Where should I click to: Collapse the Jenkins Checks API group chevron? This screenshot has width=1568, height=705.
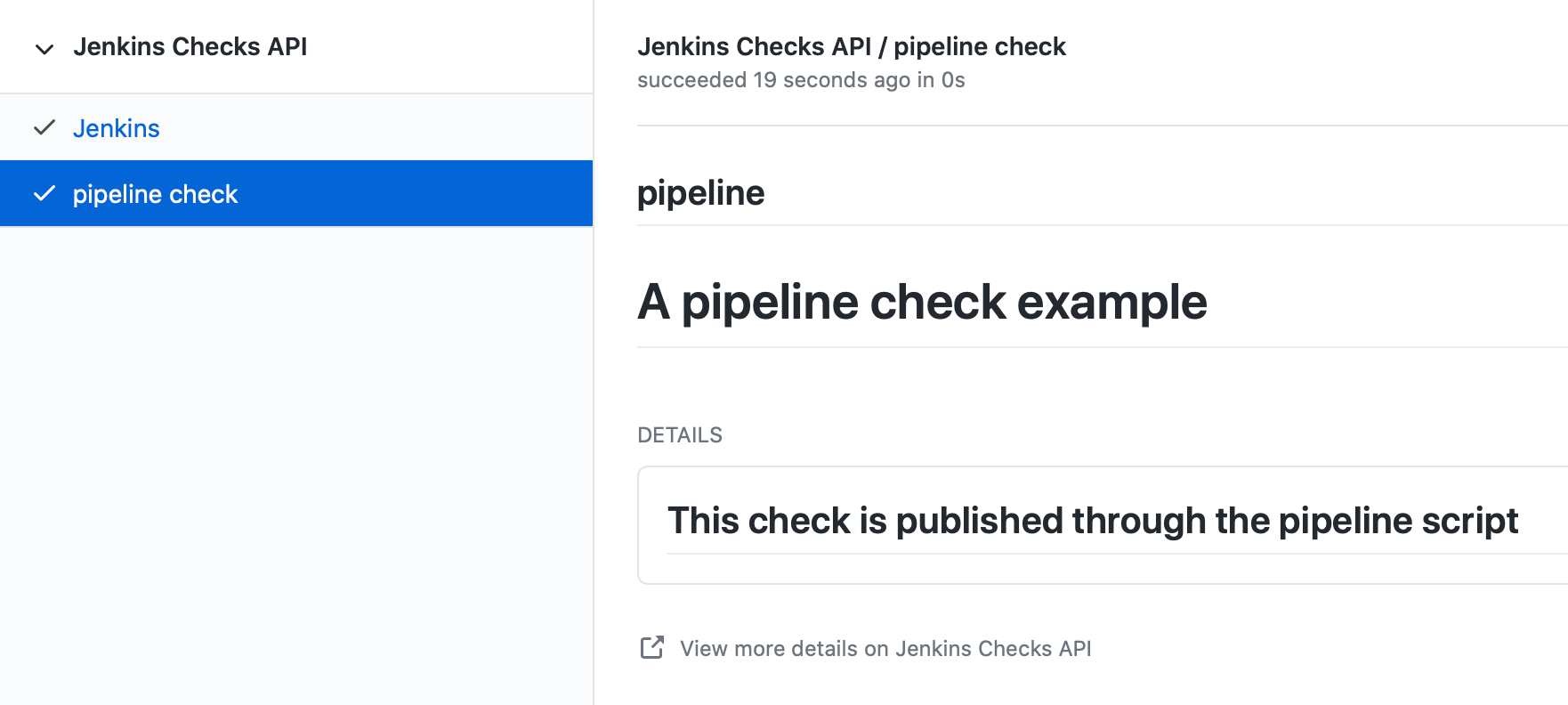pyautogui.click(x=44, y=48)
